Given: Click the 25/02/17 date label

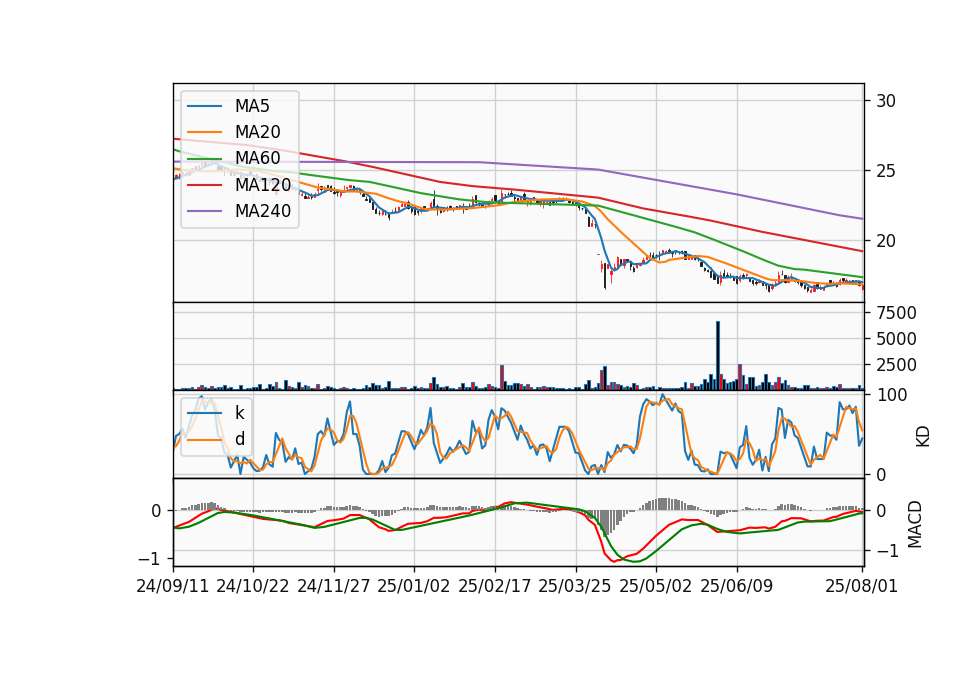Looking at the screenshot, I should tap(495, 586).
